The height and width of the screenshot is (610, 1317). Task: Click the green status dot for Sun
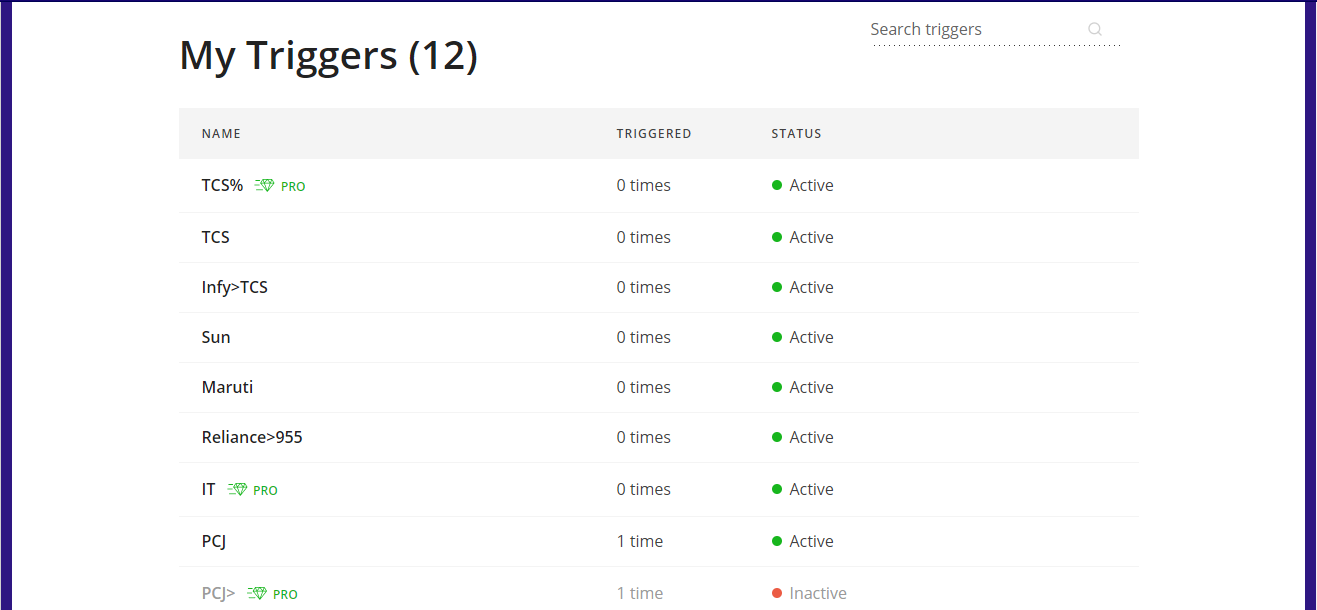(x=777, y=337)
